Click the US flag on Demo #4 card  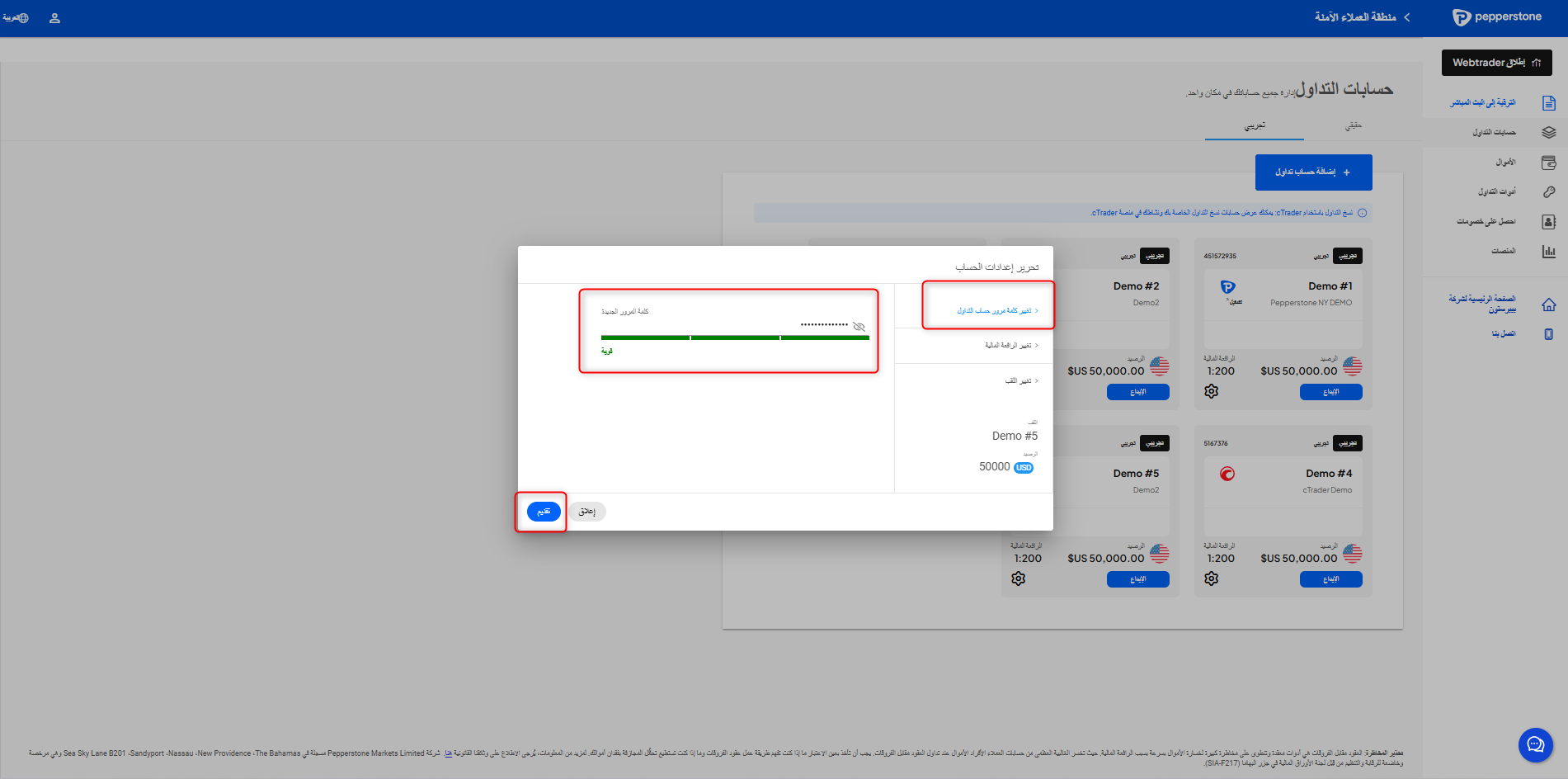[1353, 554]
